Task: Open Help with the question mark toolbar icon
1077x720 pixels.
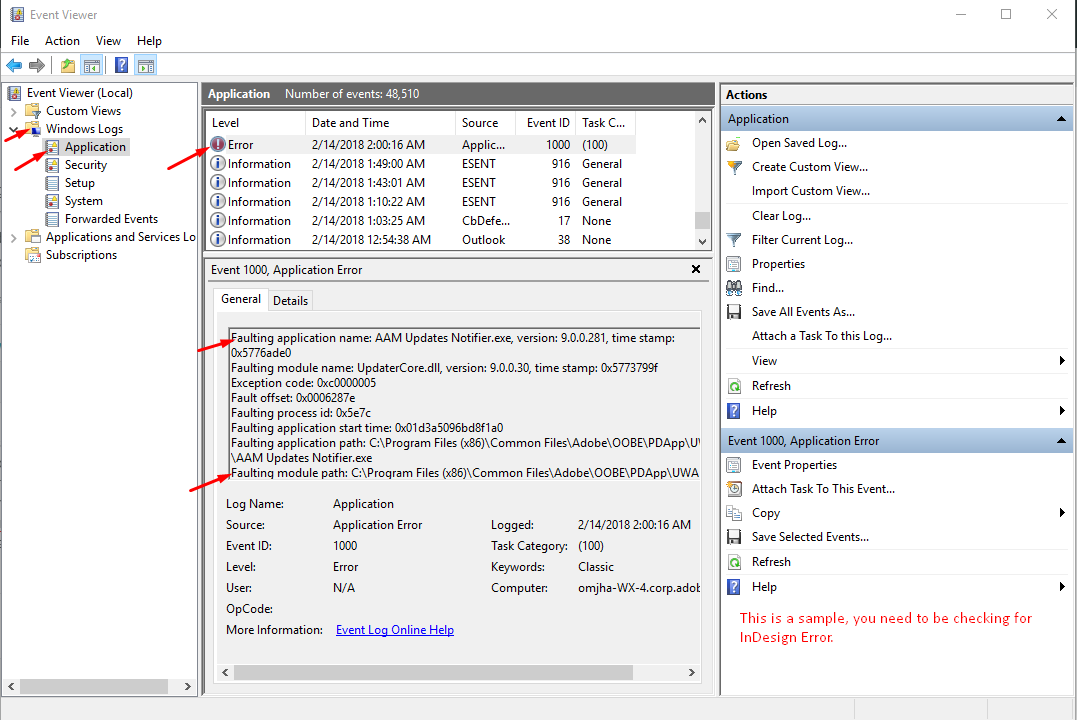Action: coord(121,66)
